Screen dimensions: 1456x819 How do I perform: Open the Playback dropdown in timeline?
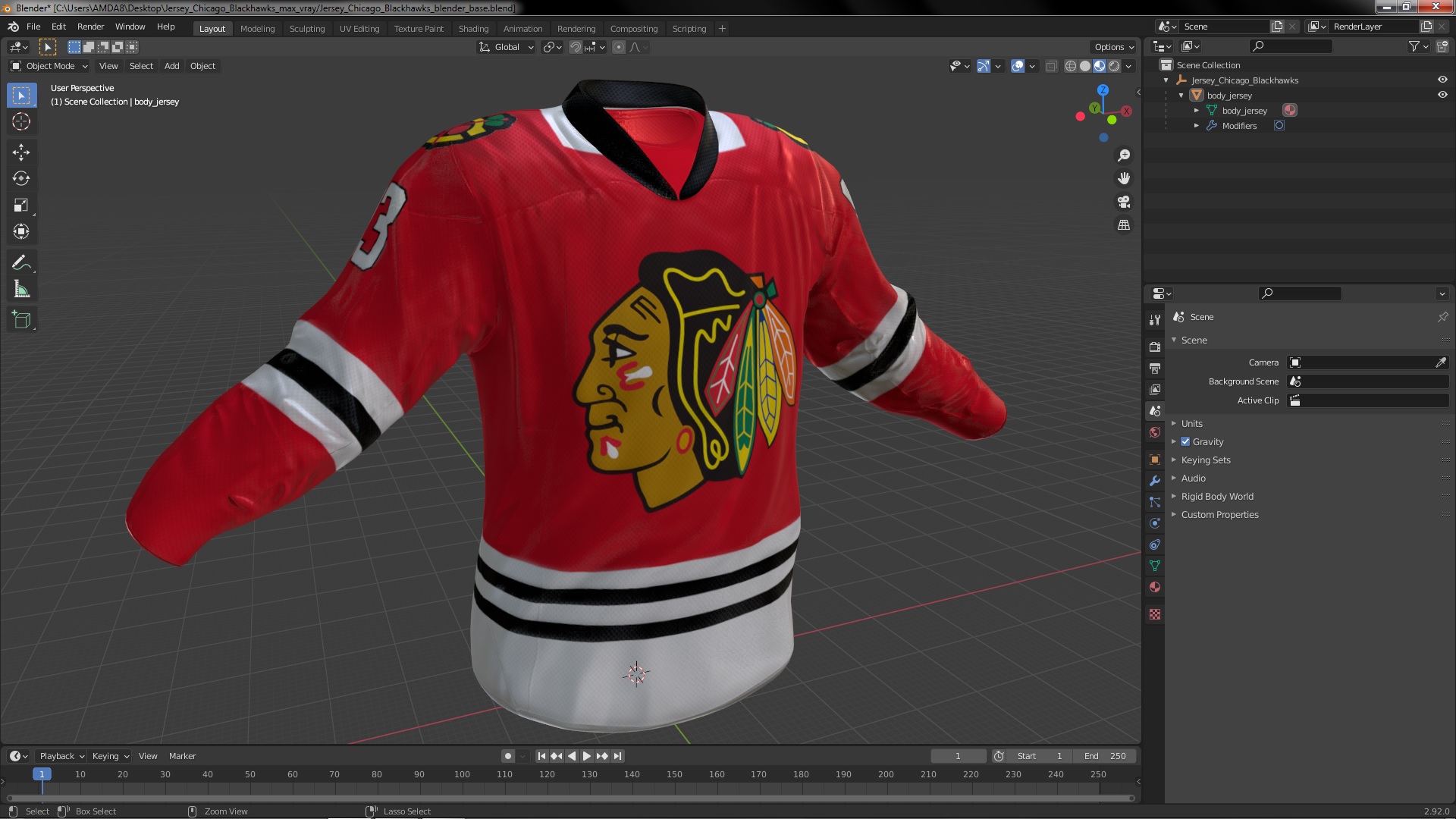pos(61,756)
